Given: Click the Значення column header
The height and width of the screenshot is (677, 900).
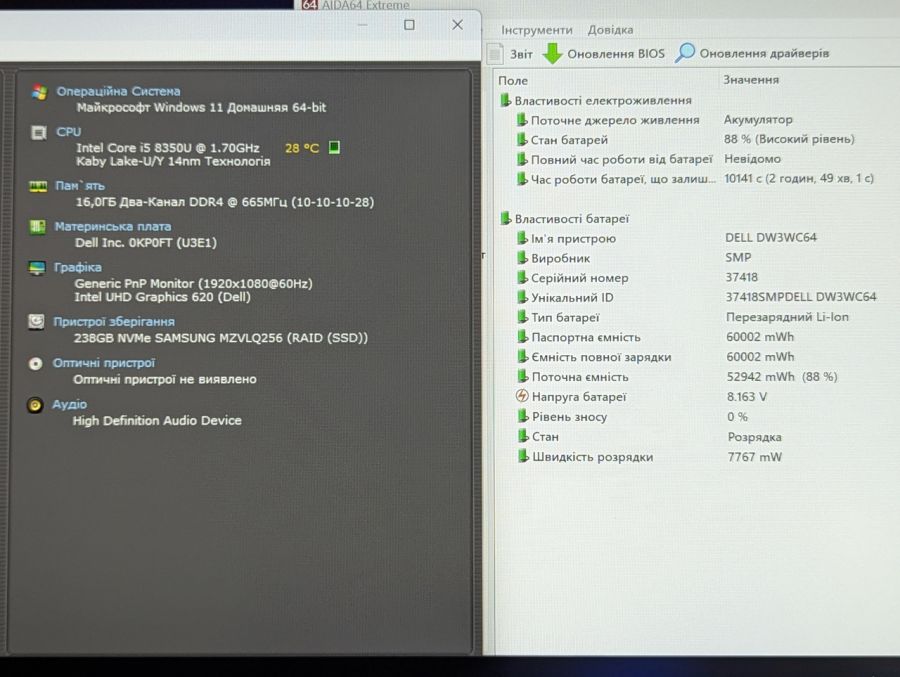Looking at the screenshot, I should 751,80.
